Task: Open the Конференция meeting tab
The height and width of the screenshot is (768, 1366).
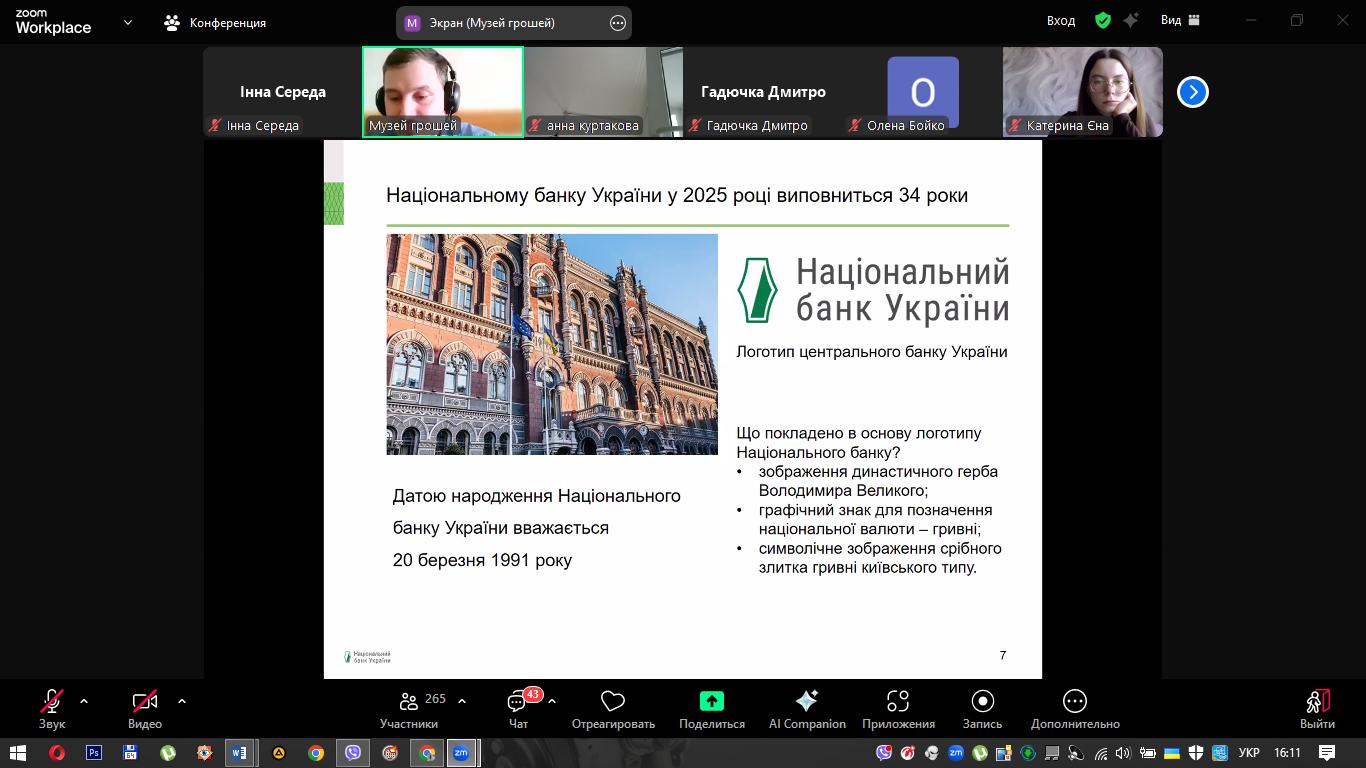Action: tap(215, 22)
